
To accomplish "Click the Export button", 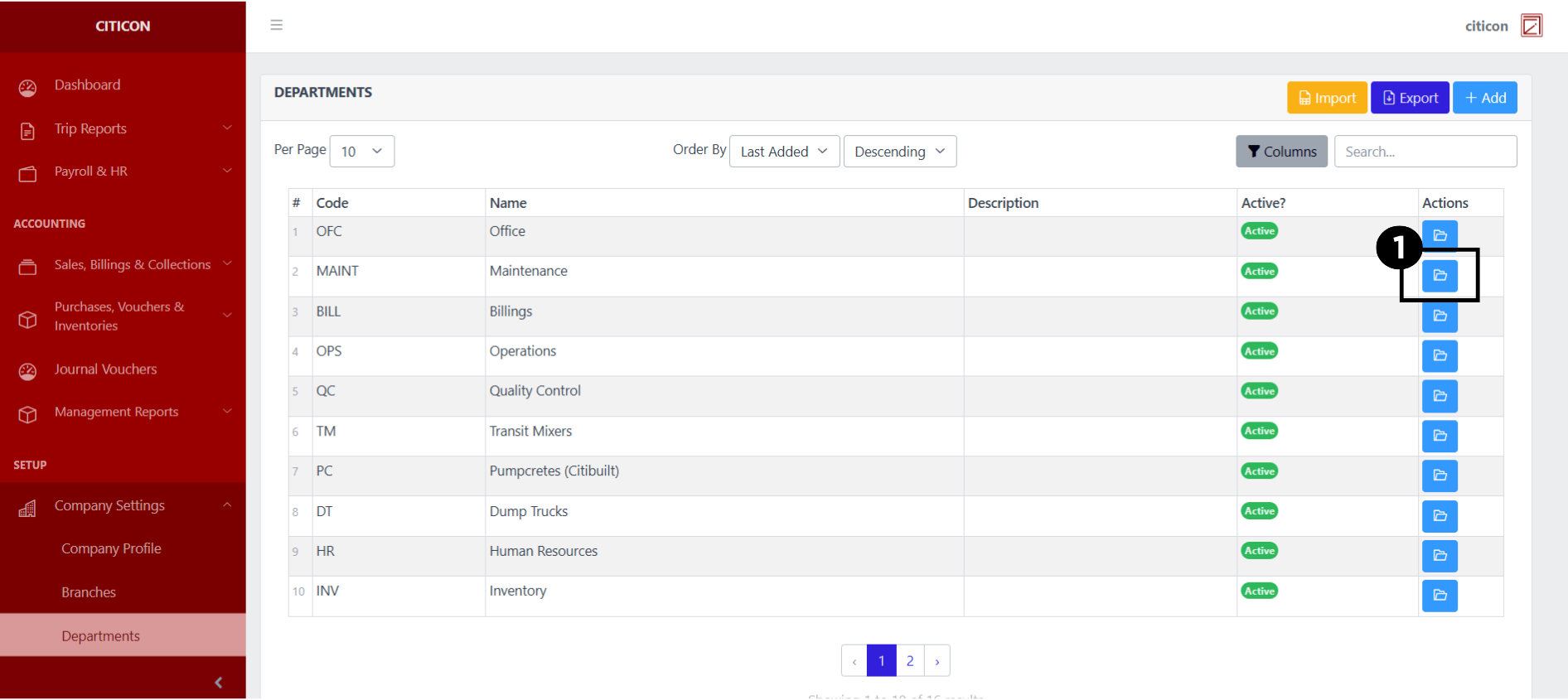I will (1409, 98).
